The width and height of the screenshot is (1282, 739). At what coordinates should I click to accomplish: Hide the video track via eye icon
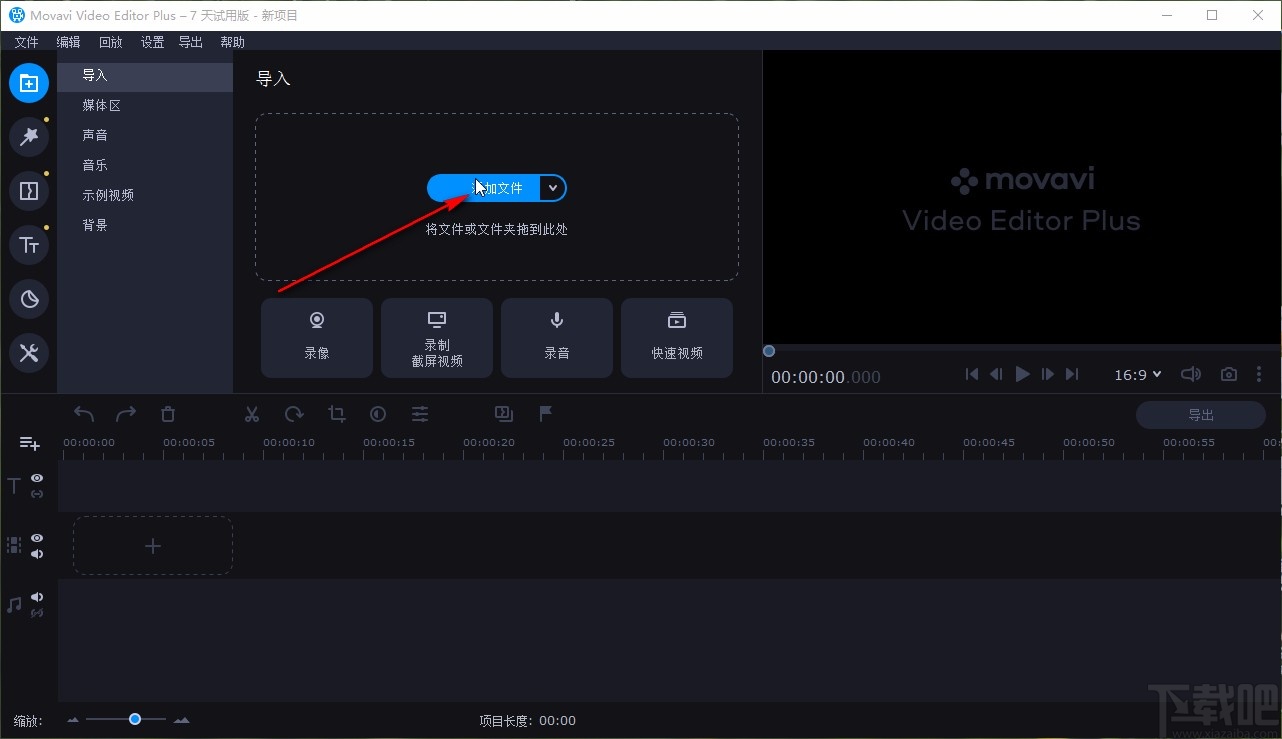[x=37, y=538]
